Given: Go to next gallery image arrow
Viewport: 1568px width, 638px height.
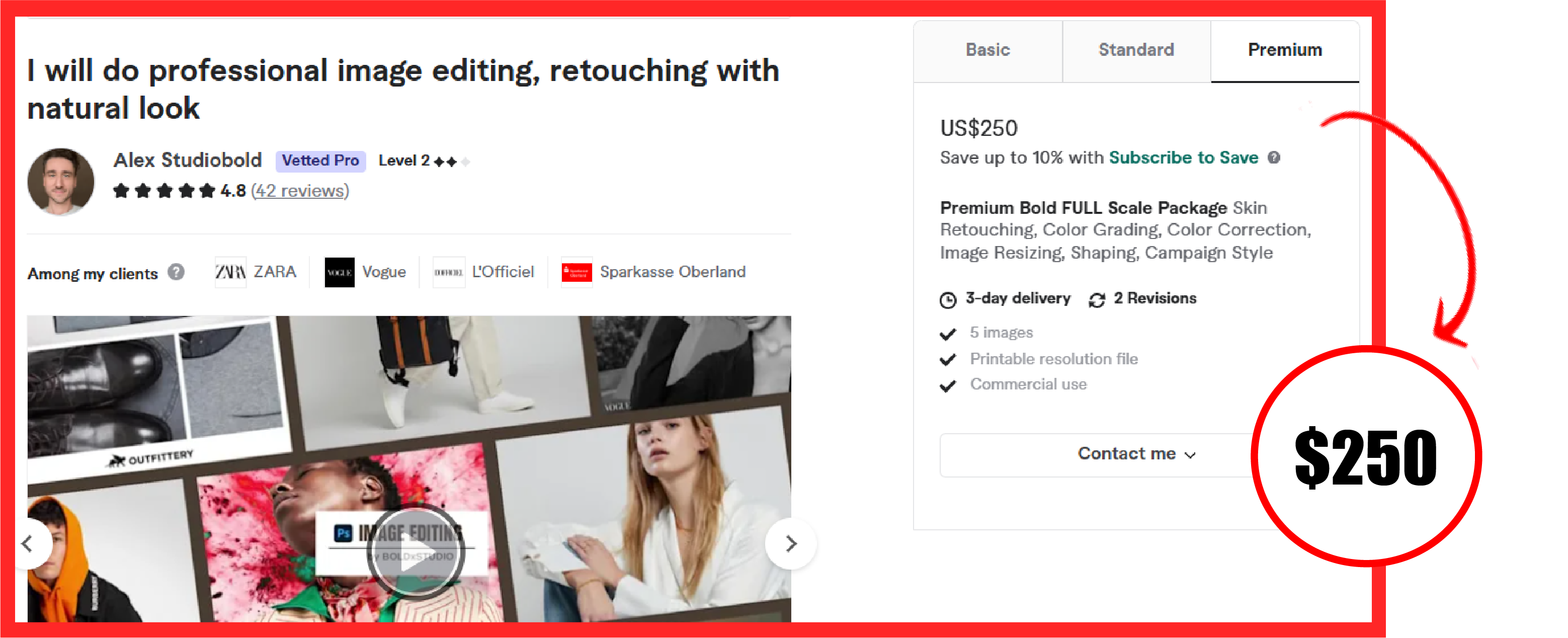Looking at the screenshot, I should point(790,543).
